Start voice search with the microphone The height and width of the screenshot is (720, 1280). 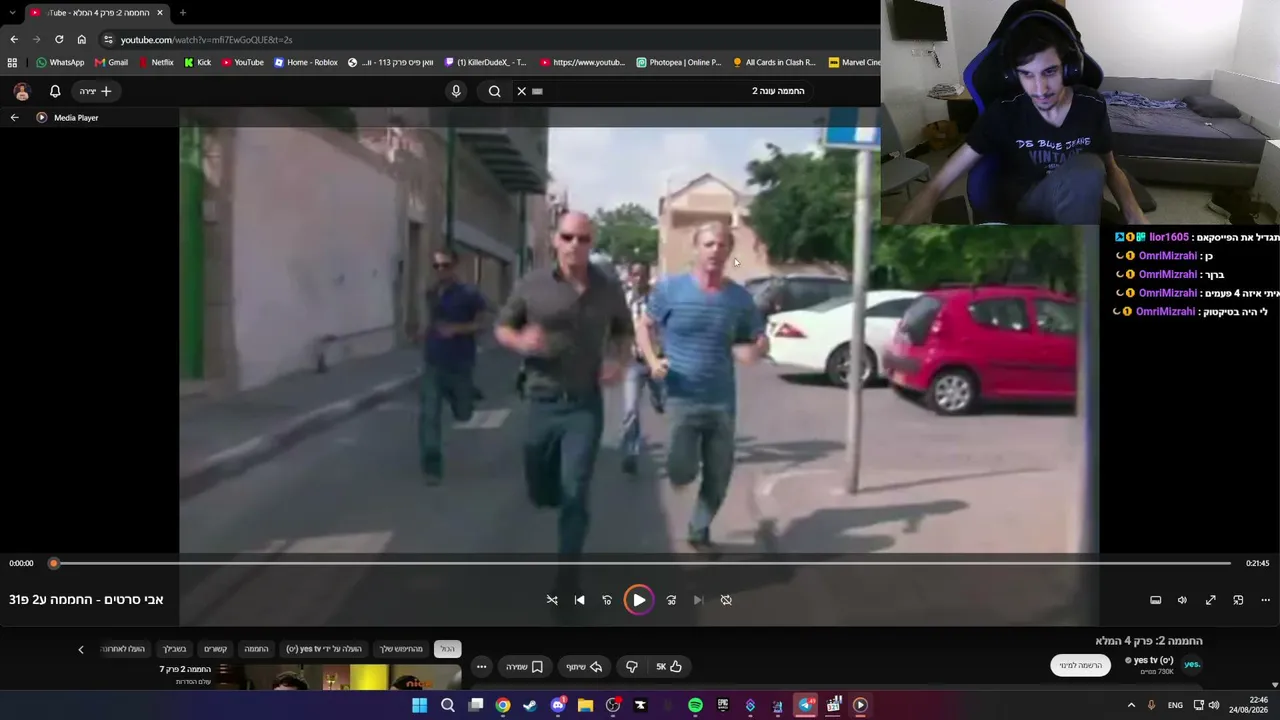click(456, 91)
